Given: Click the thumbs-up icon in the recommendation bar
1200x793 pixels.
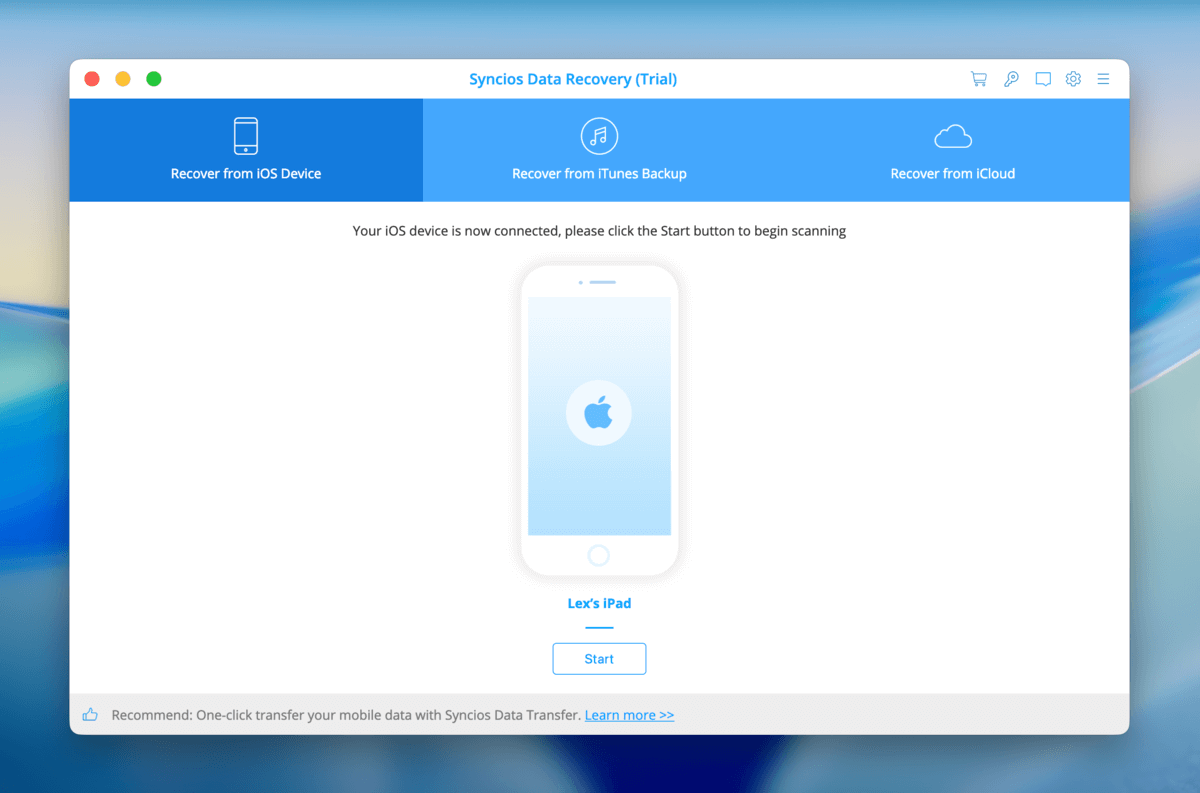Looking at the screenshot, I should (90, 714).
